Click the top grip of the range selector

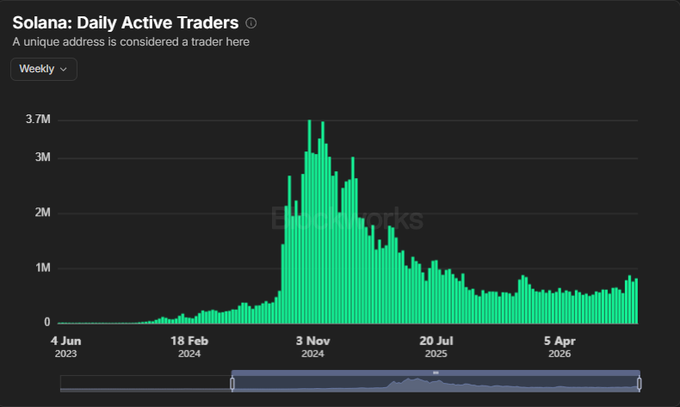tap(436, 373)
